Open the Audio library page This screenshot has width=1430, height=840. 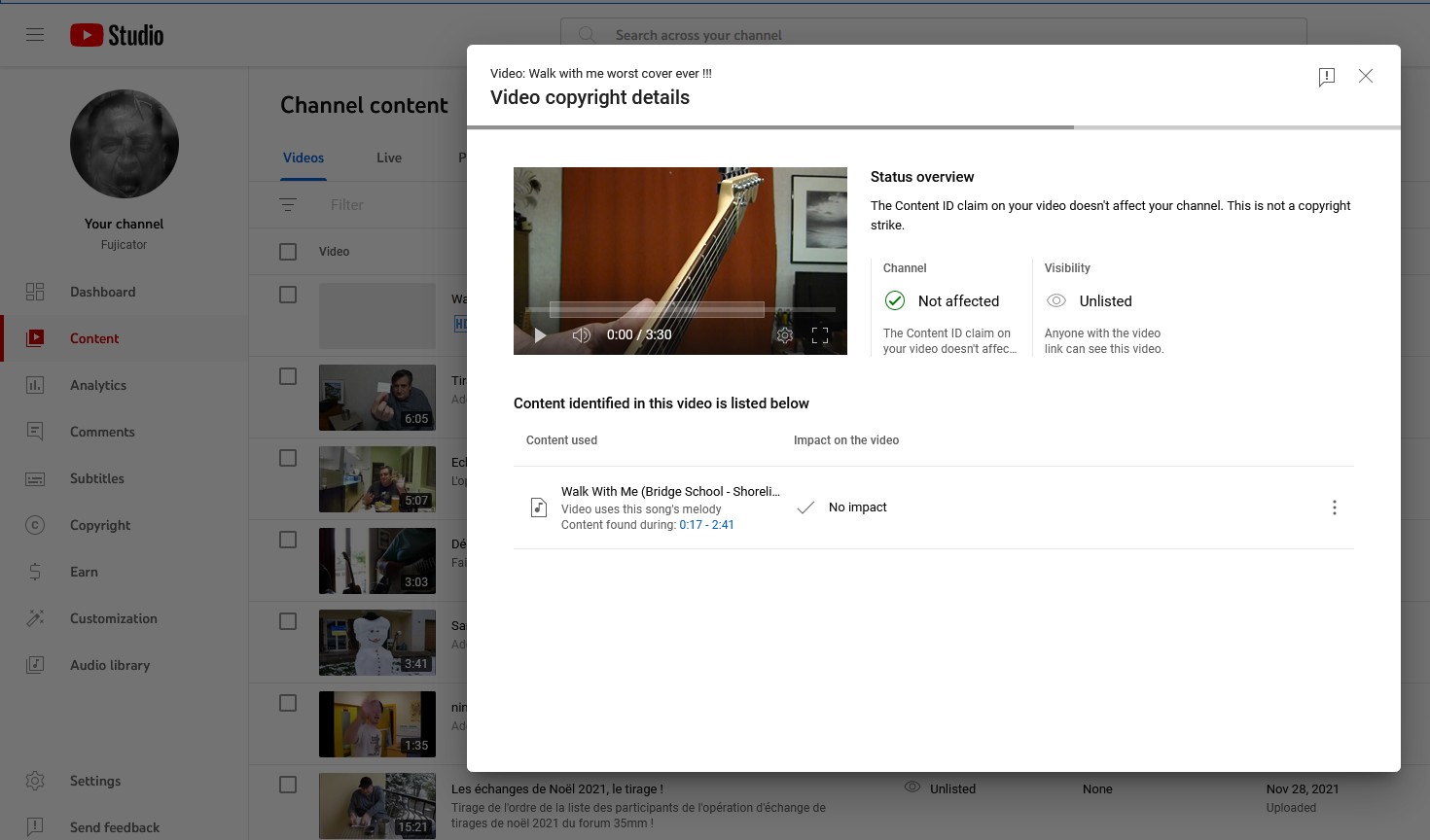point(109,665)
